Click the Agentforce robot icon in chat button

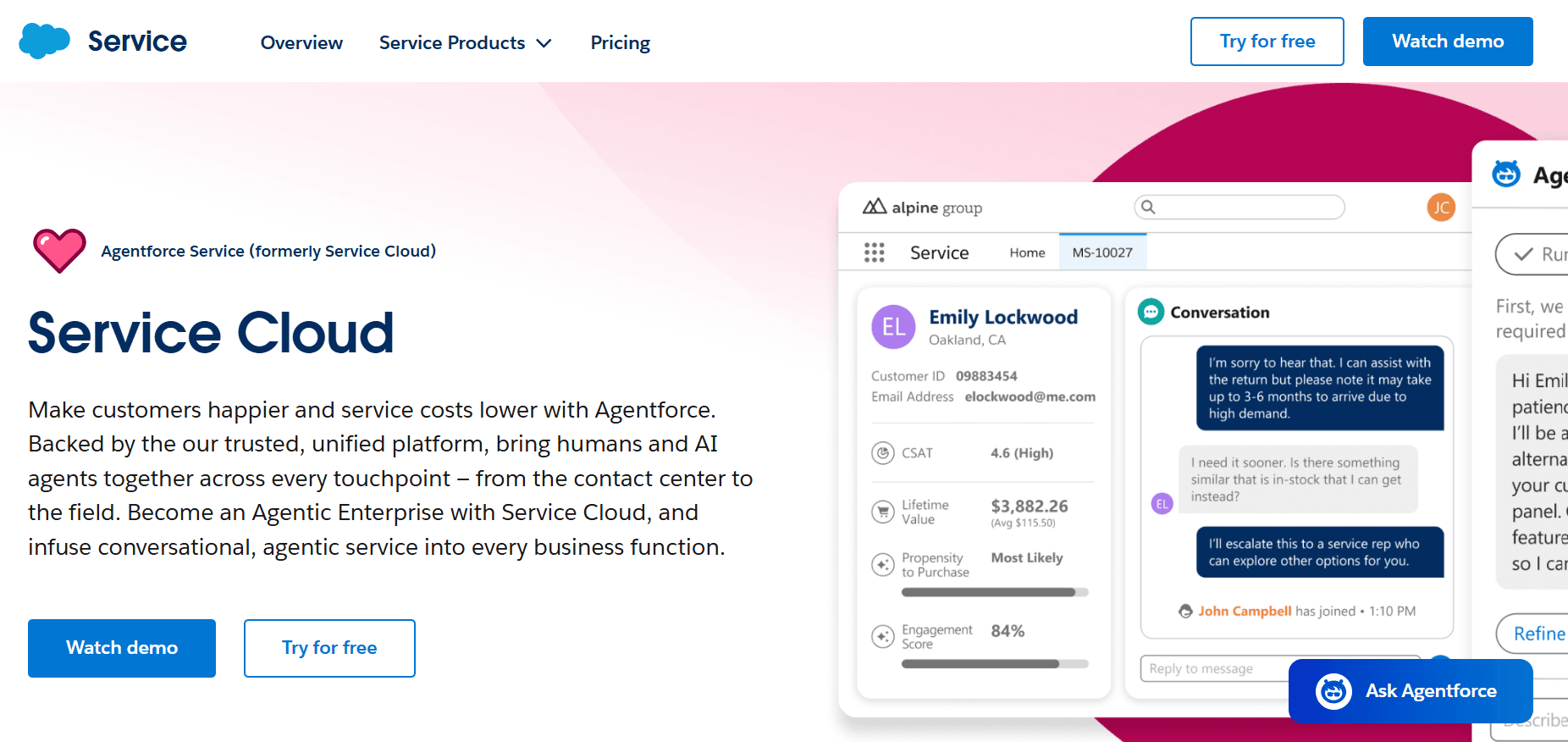(x=1333, y=691)
